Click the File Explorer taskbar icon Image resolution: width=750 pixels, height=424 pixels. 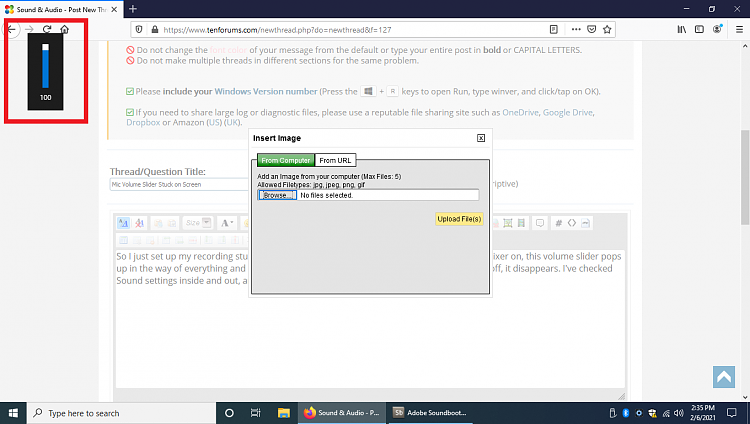(283, 412)
